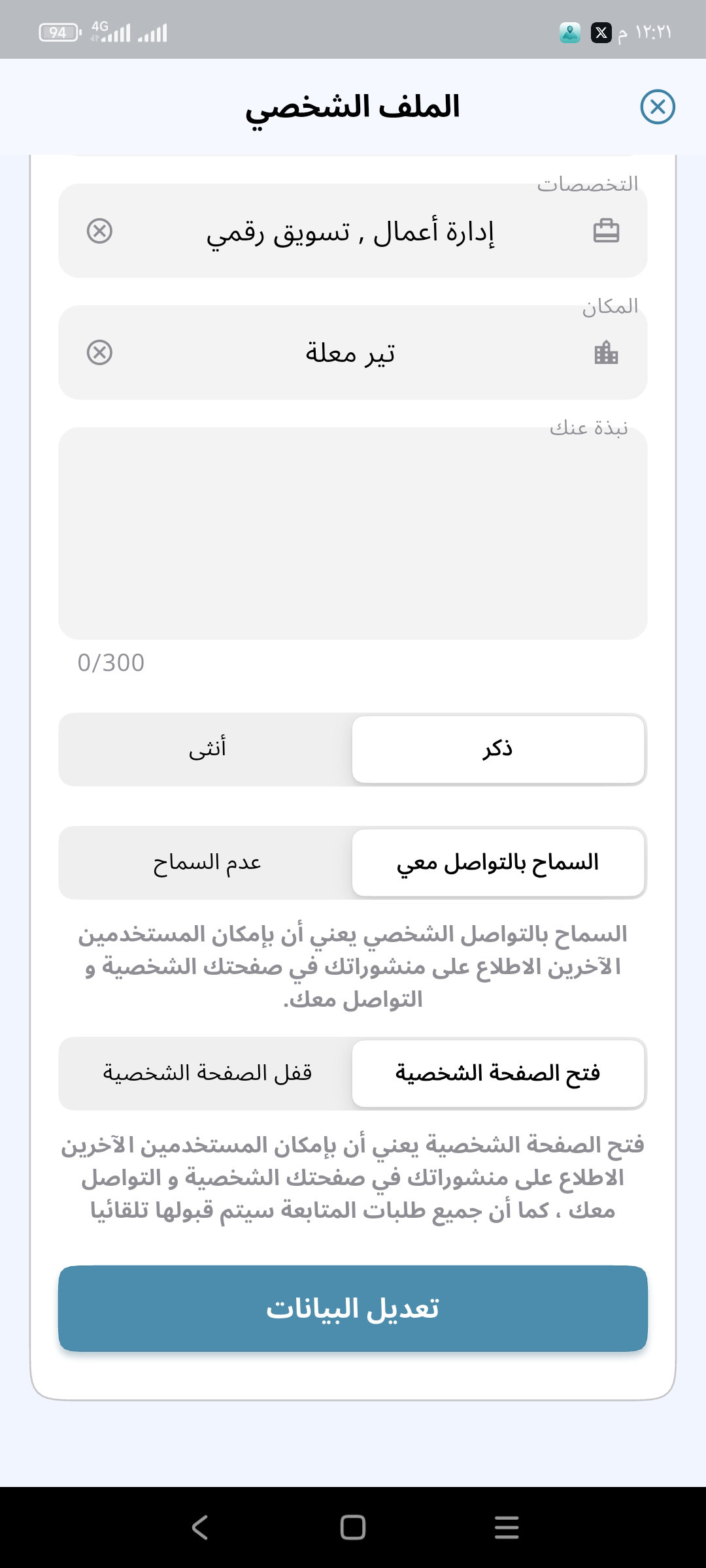The image size is (706, 1568).
Task: Open the specializations field إدارة أعمال
Action: tap(350, 231)
